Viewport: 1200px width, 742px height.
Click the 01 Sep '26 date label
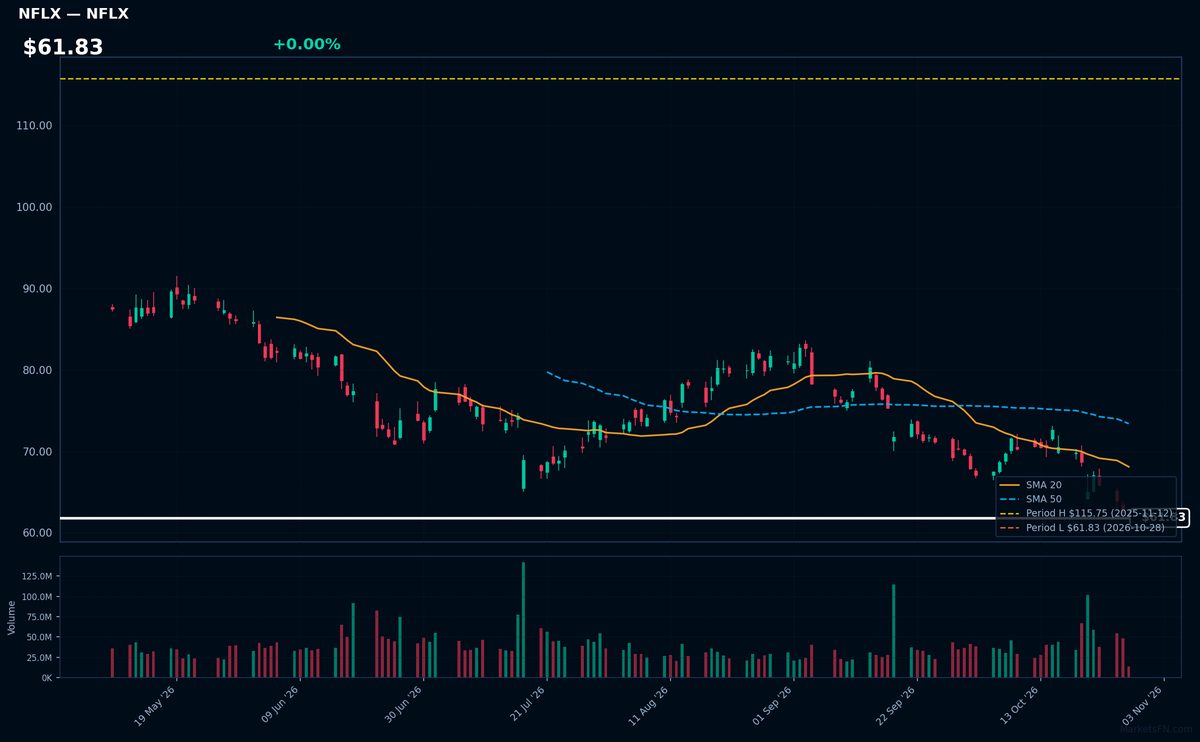point(773,705)
